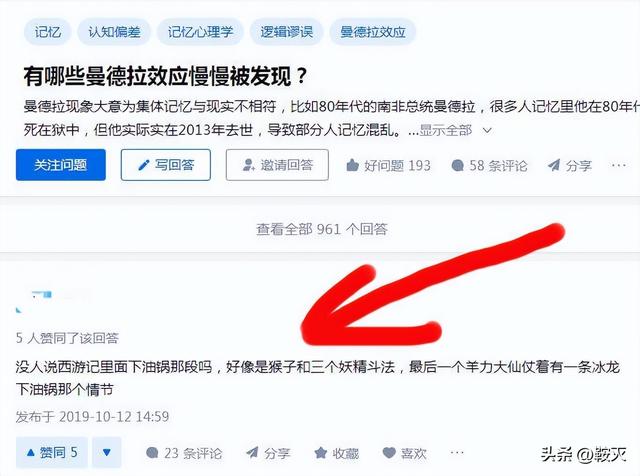Screen dimensions: 640x476
Task: Upvote the answer with 赞同 5
Action: pos(52,452)
